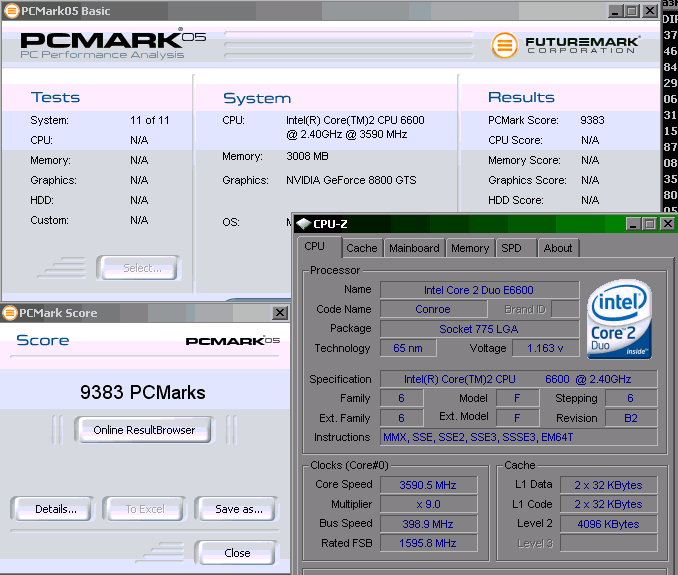
Task: Click the PCMark05 Basic title bar icon
Action: 11,11
